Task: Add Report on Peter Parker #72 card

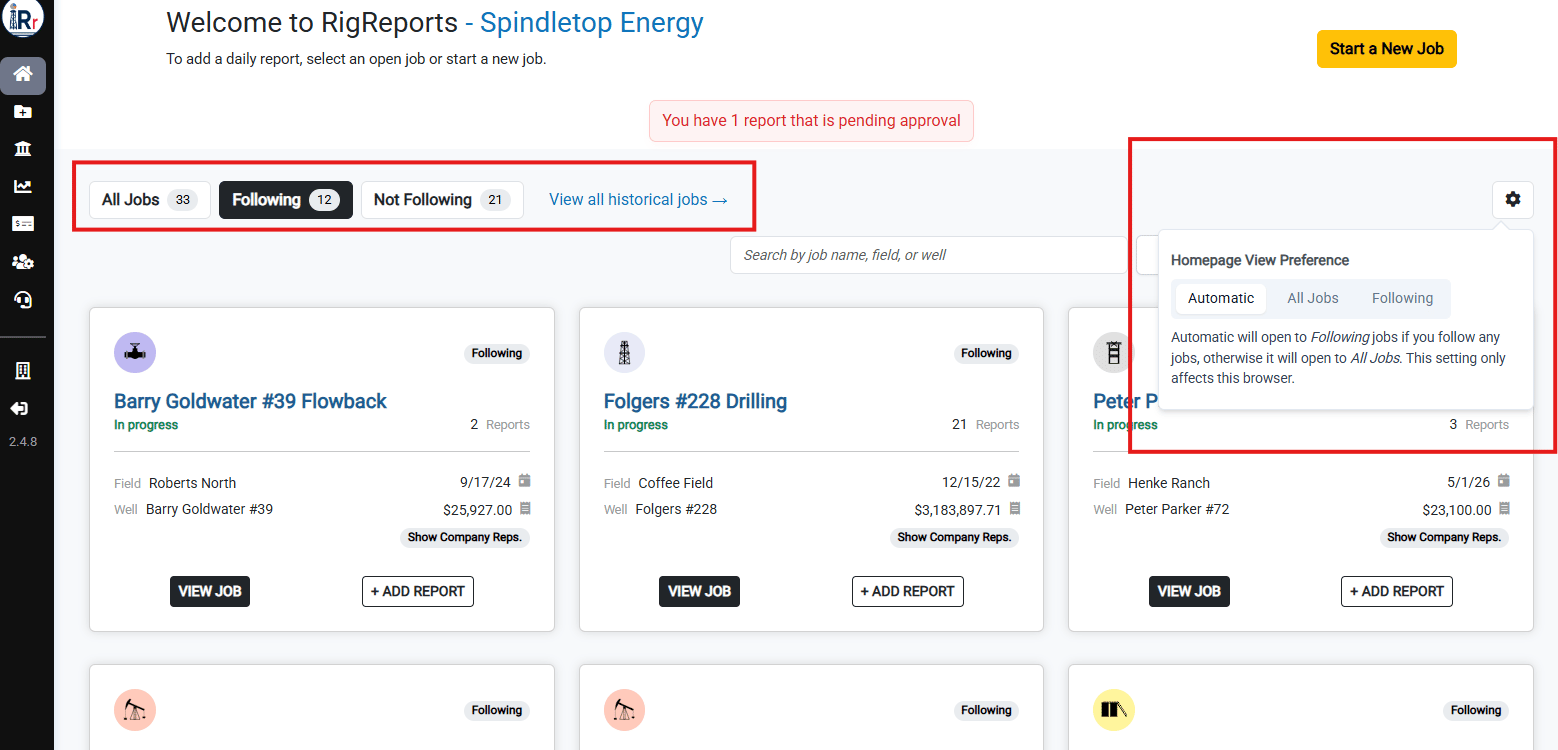Action: pos(1396,591)
